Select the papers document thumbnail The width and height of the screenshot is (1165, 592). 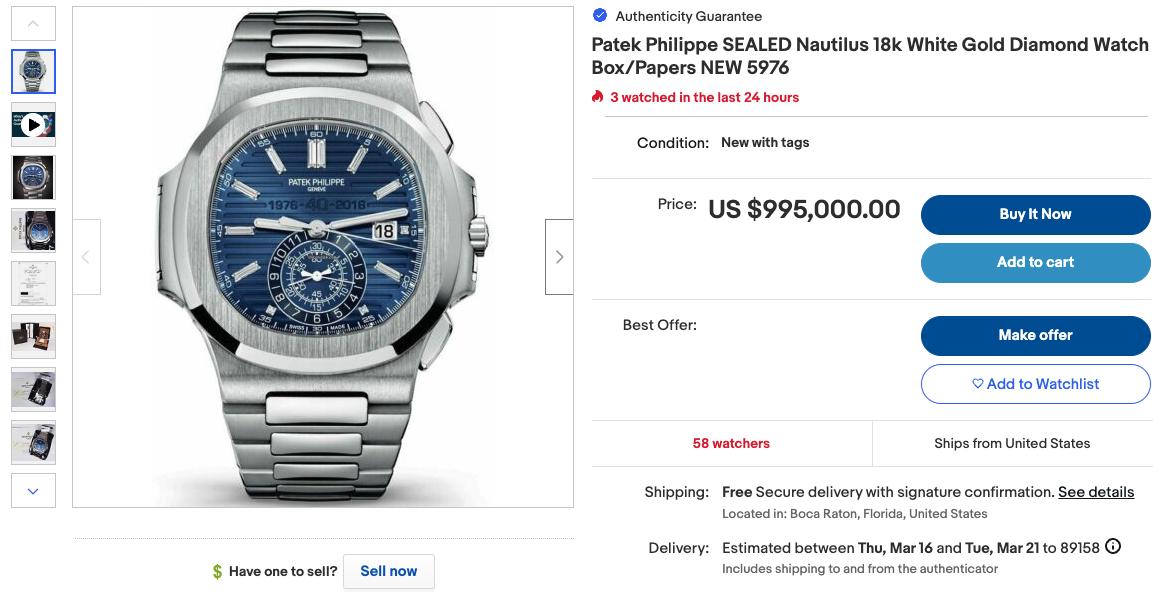(33, 284)
